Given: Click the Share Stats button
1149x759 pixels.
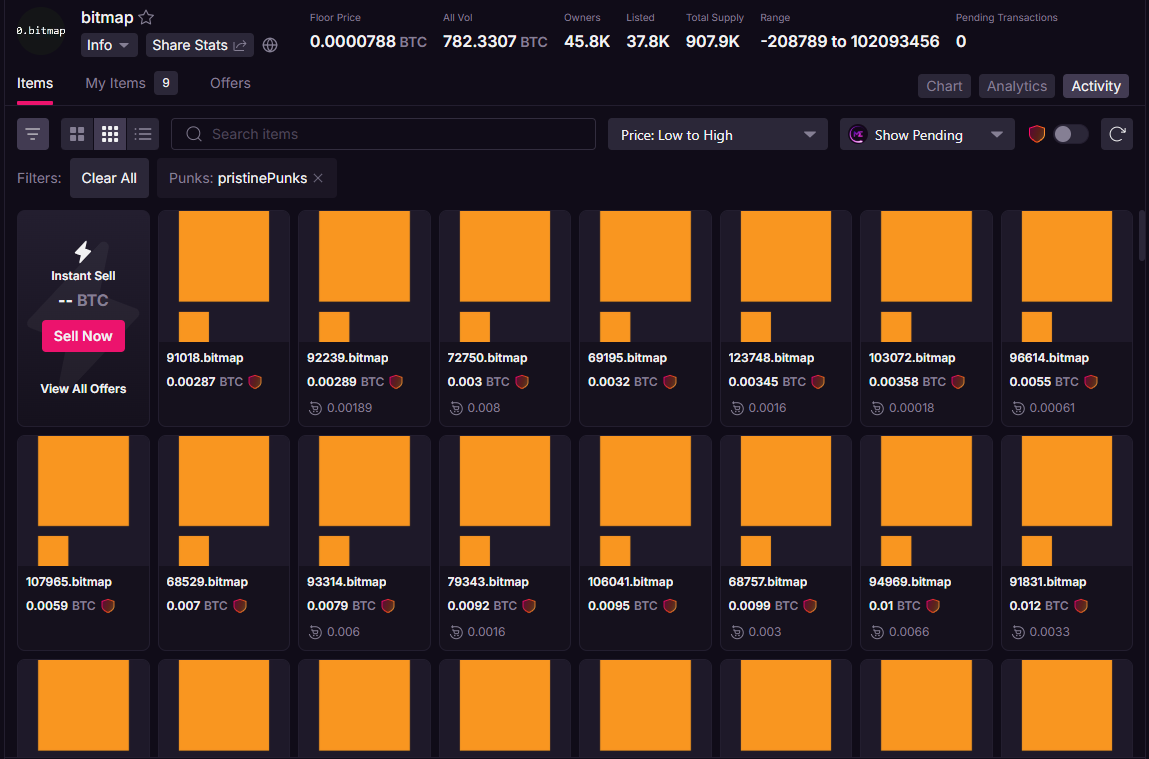Looking at the screenshot, I should 199,45.
